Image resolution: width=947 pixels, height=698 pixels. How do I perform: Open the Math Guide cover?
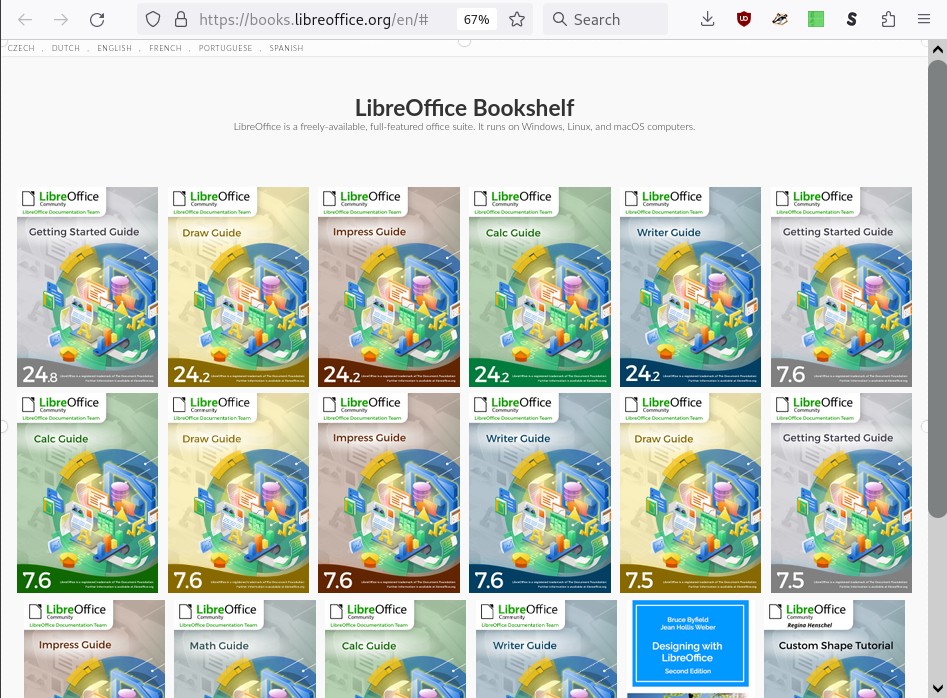245,648
